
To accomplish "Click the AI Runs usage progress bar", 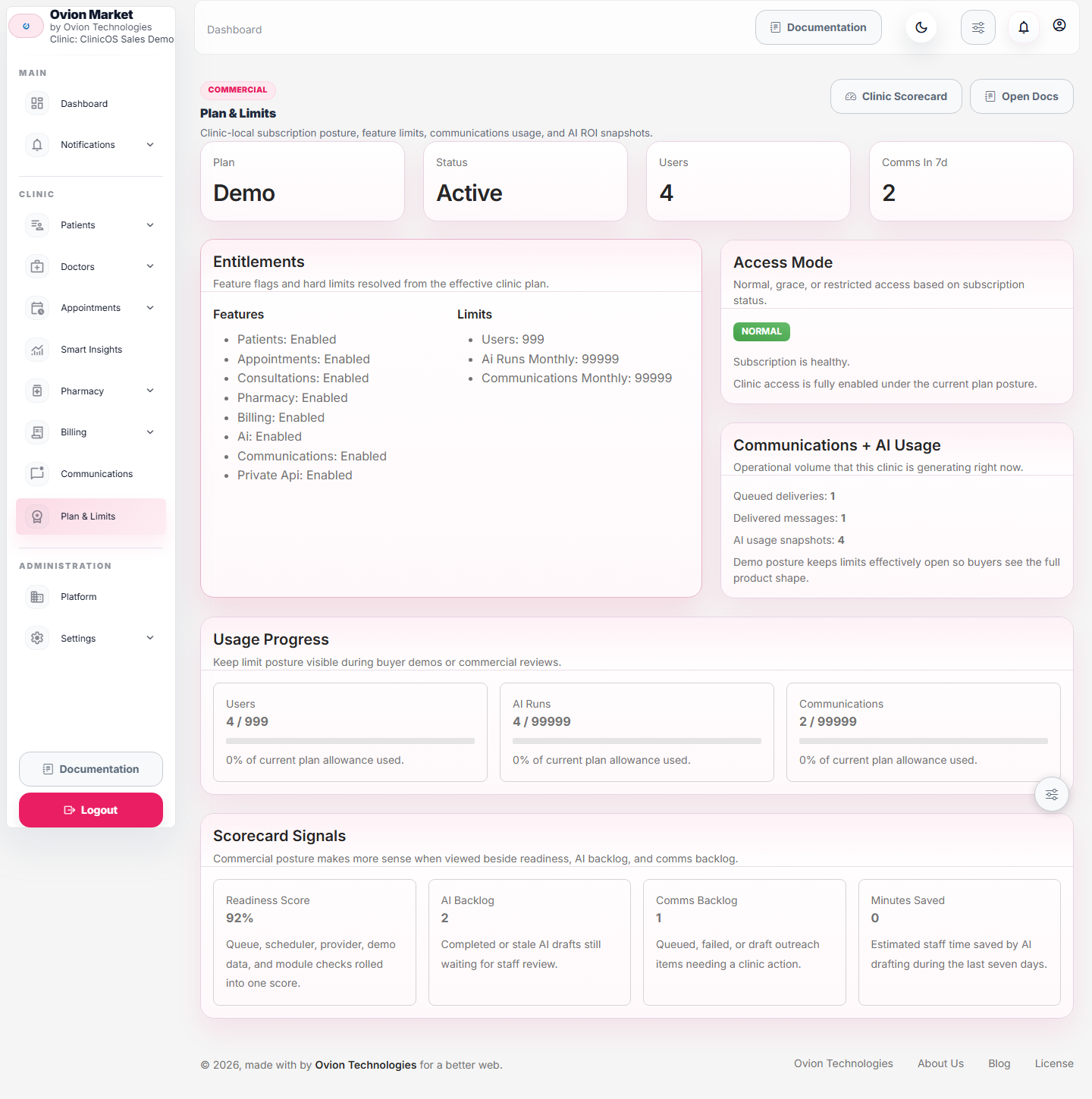I will coord(637,741).
